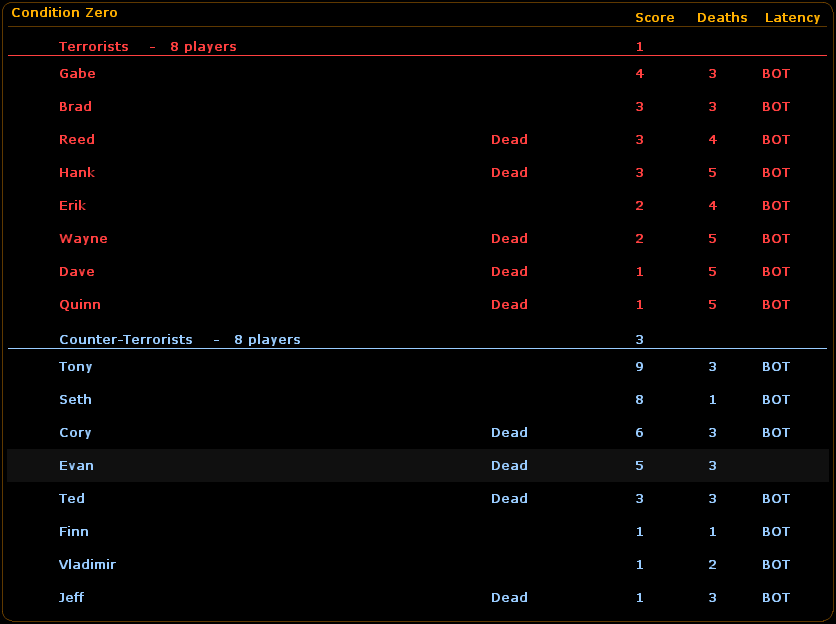Click the Latency column header

pos(793,17)
